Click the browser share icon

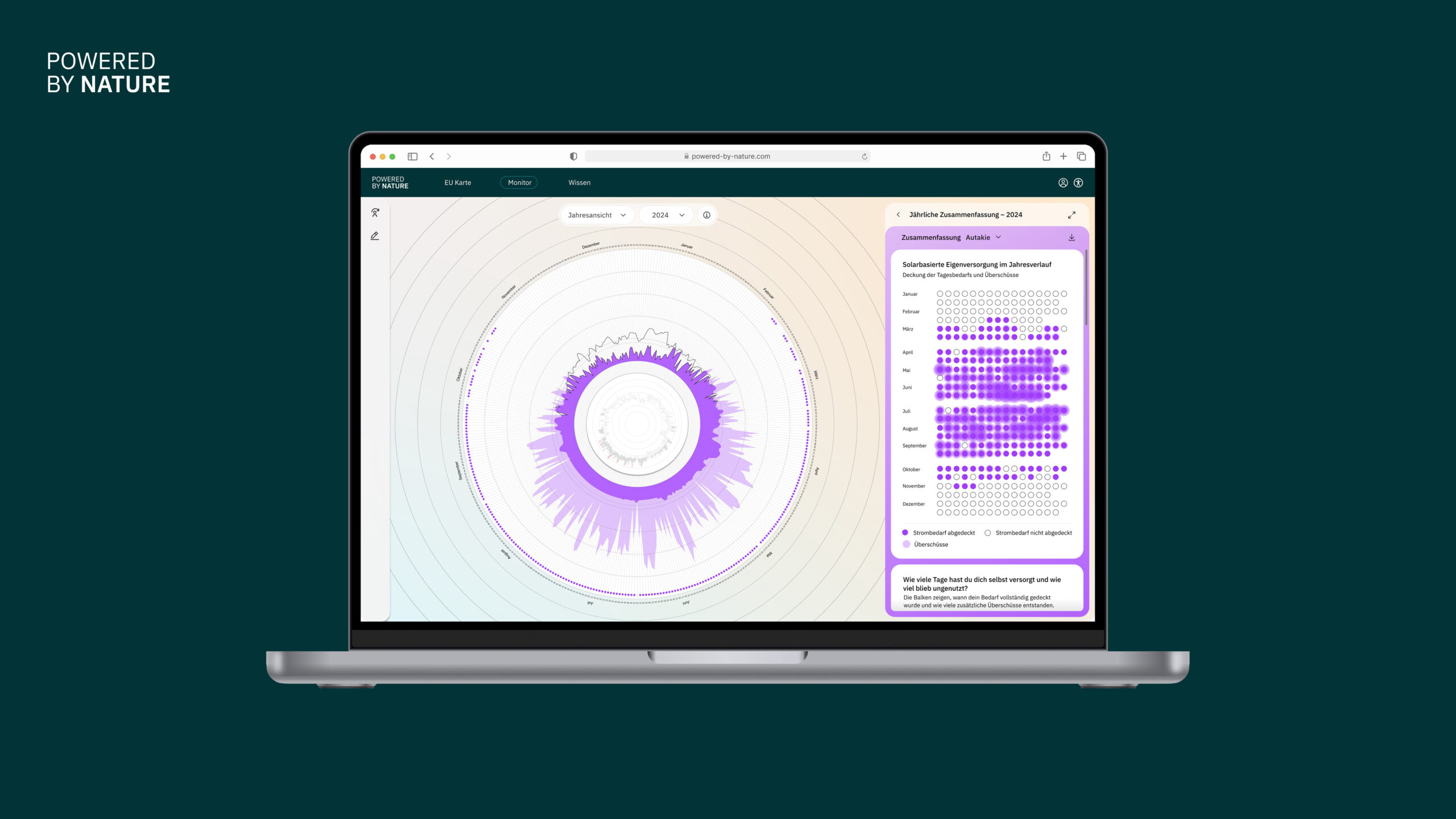point(1046,156)
